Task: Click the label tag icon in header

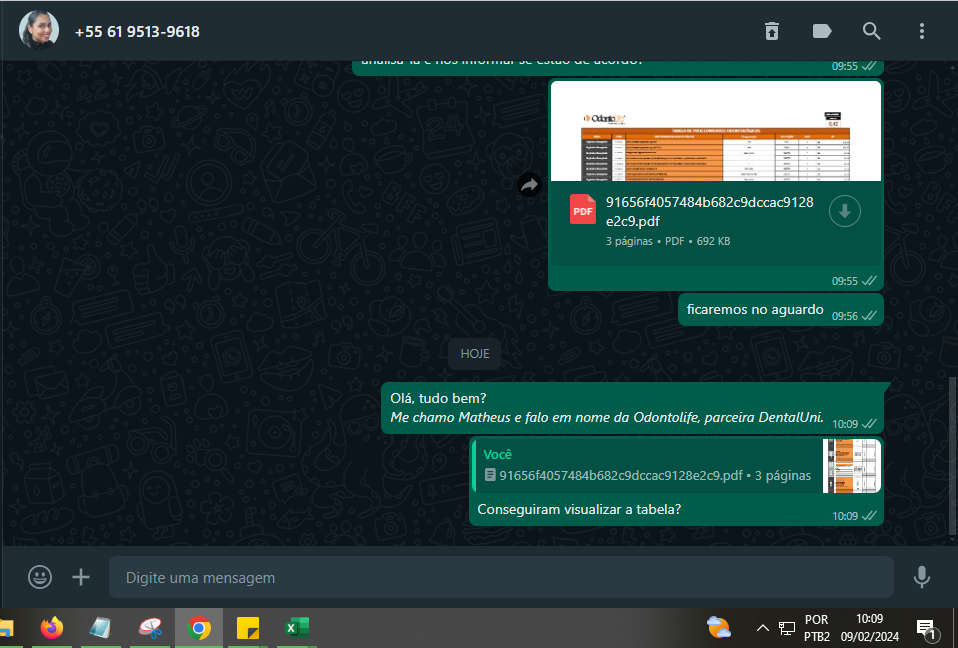Action: click(x=822, y=31)
